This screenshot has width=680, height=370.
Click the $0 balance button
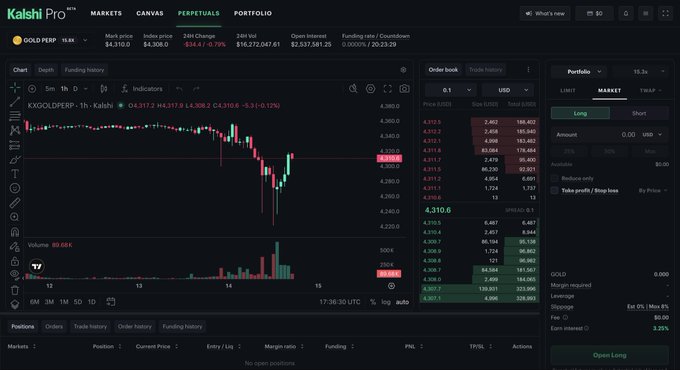(x=595, y=13)
